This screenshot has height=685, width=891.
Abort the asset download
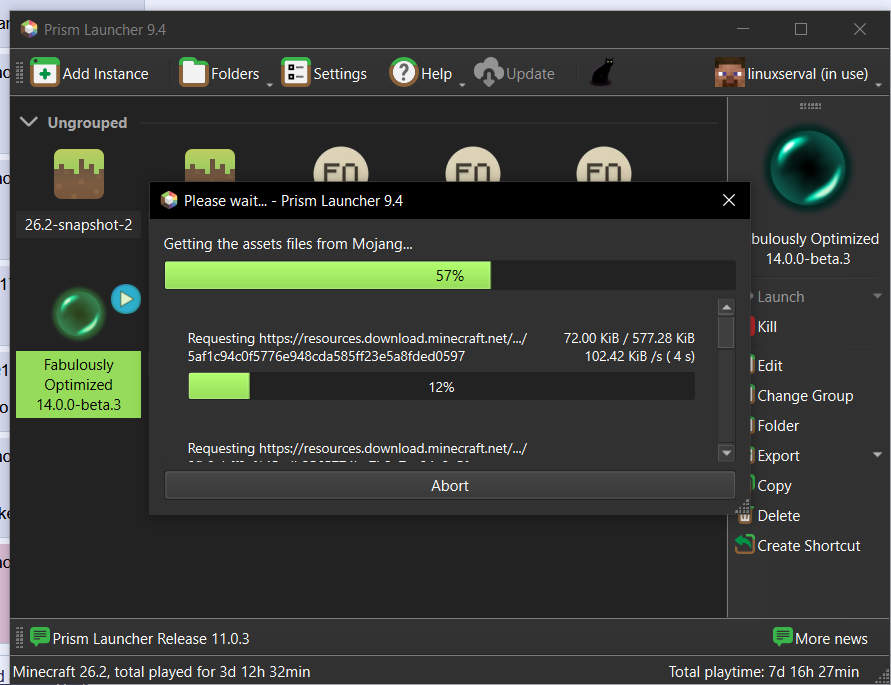click(x=449, y=485)
